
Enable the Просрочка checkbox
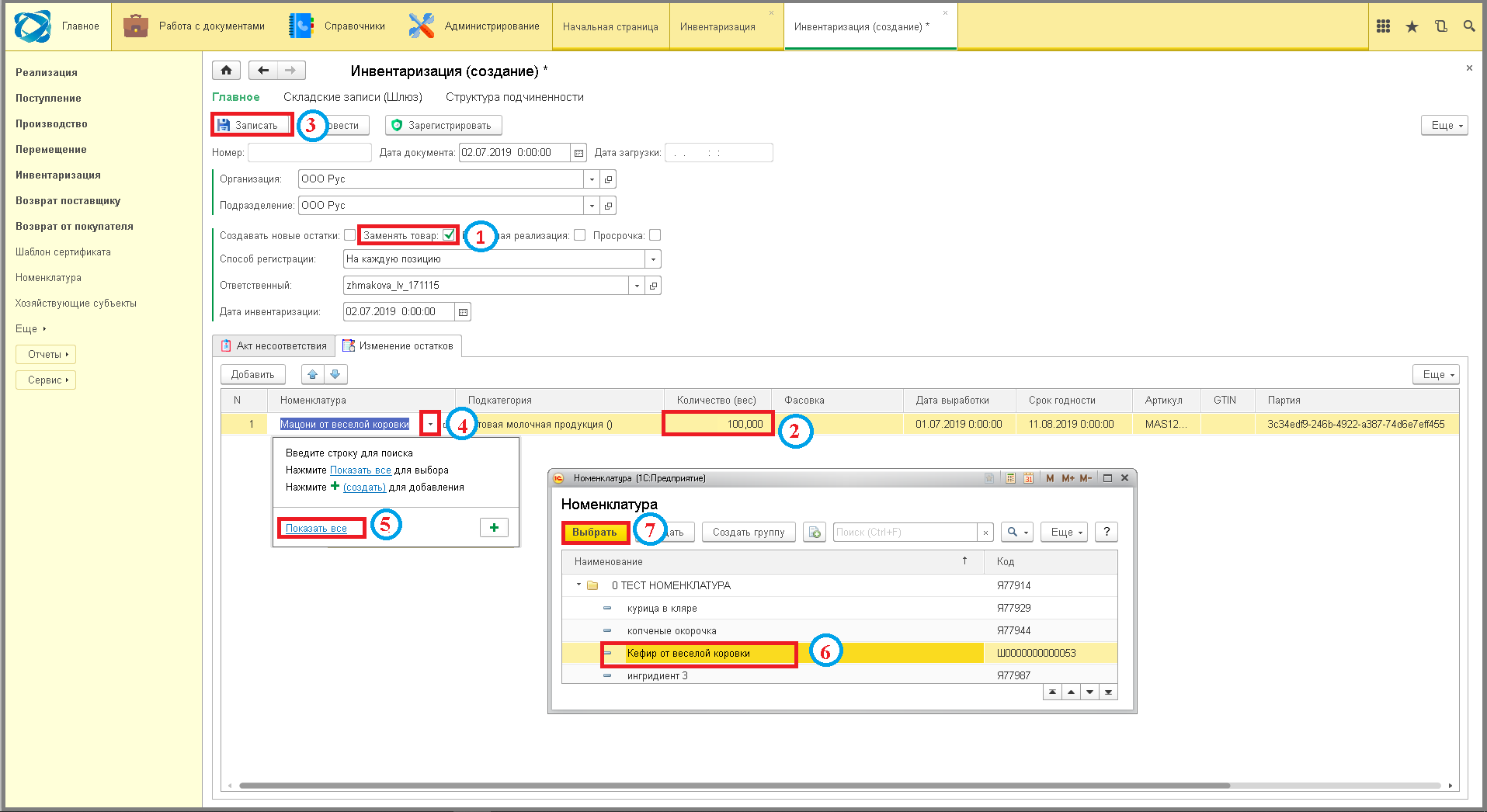click(655, 235)
